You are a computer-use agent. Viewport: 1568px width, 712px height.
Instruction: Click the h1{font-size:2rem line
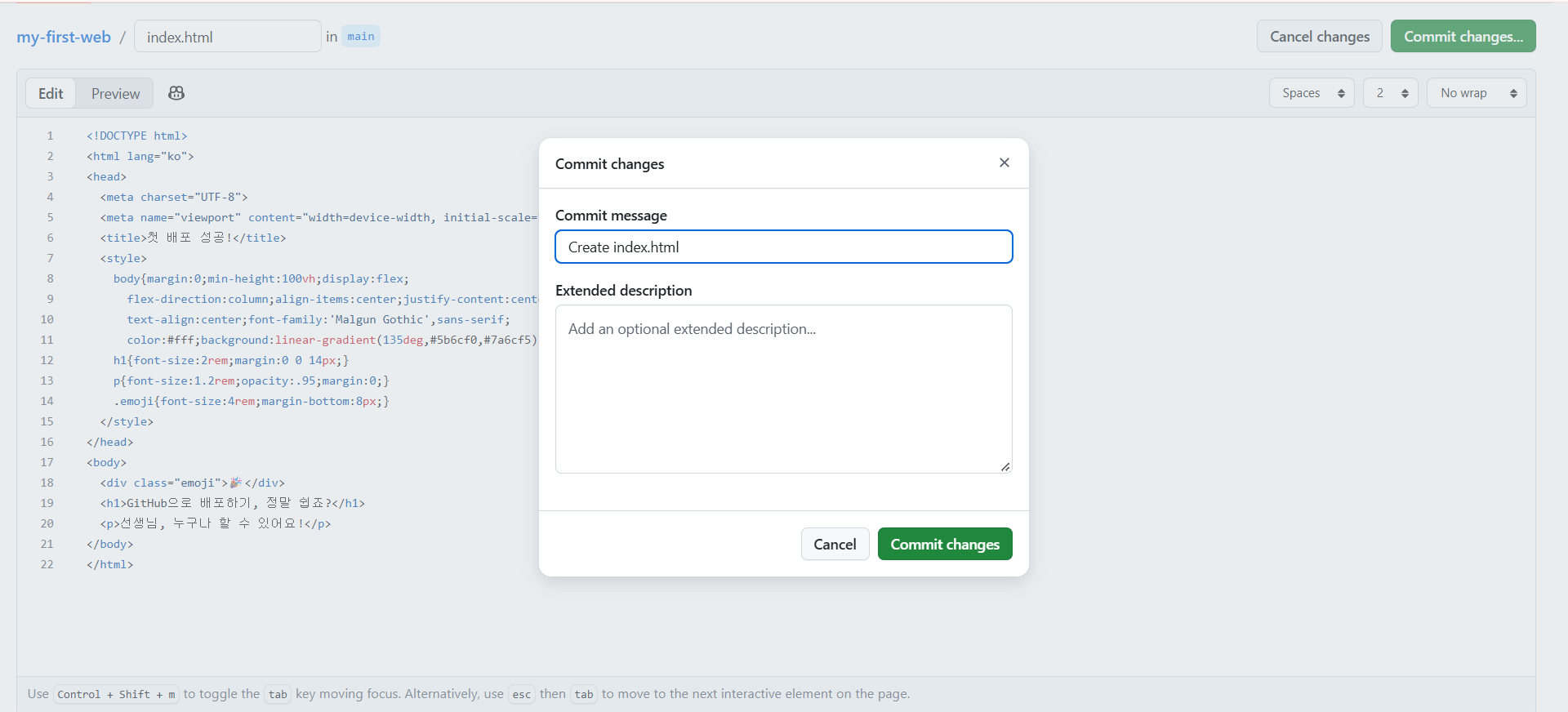coord(231,360)
